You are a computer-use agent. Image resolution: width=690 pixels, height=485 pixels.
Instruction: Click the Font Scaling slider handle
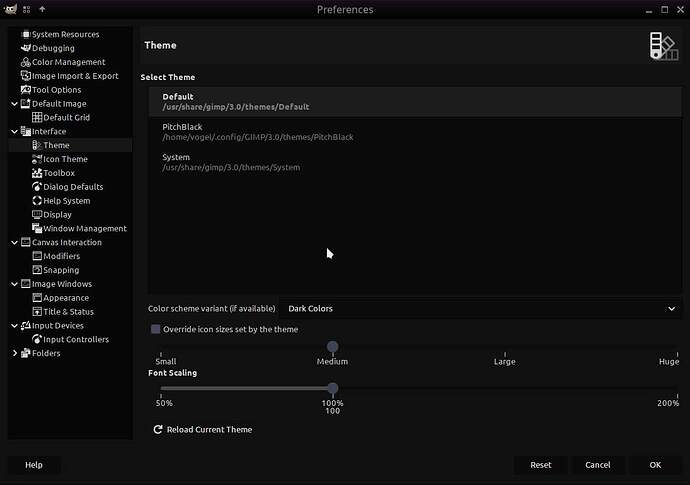[x=332, y=389]
